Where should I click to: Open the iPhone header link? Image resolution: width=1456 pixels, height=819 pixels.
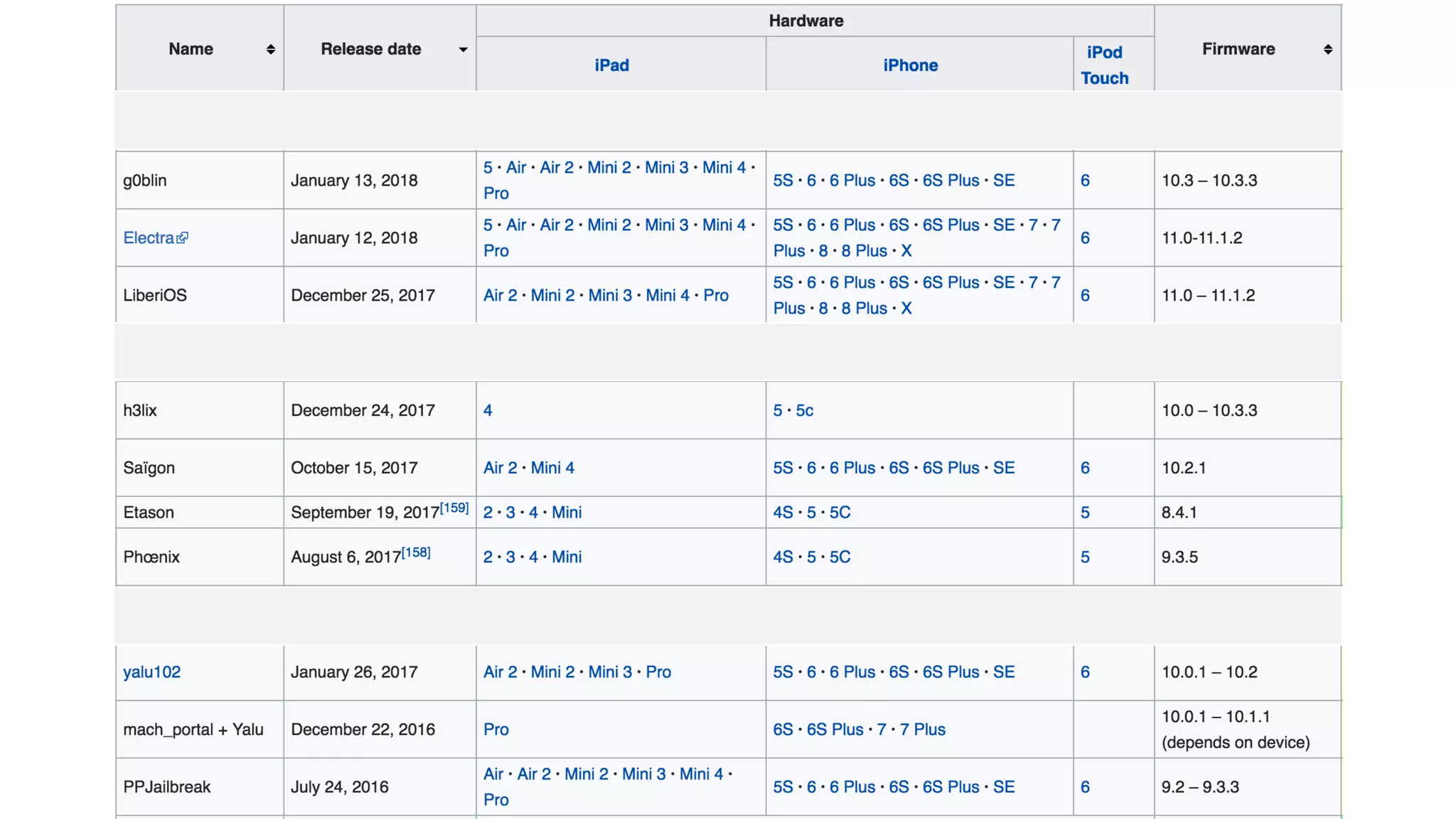(910, 65)
